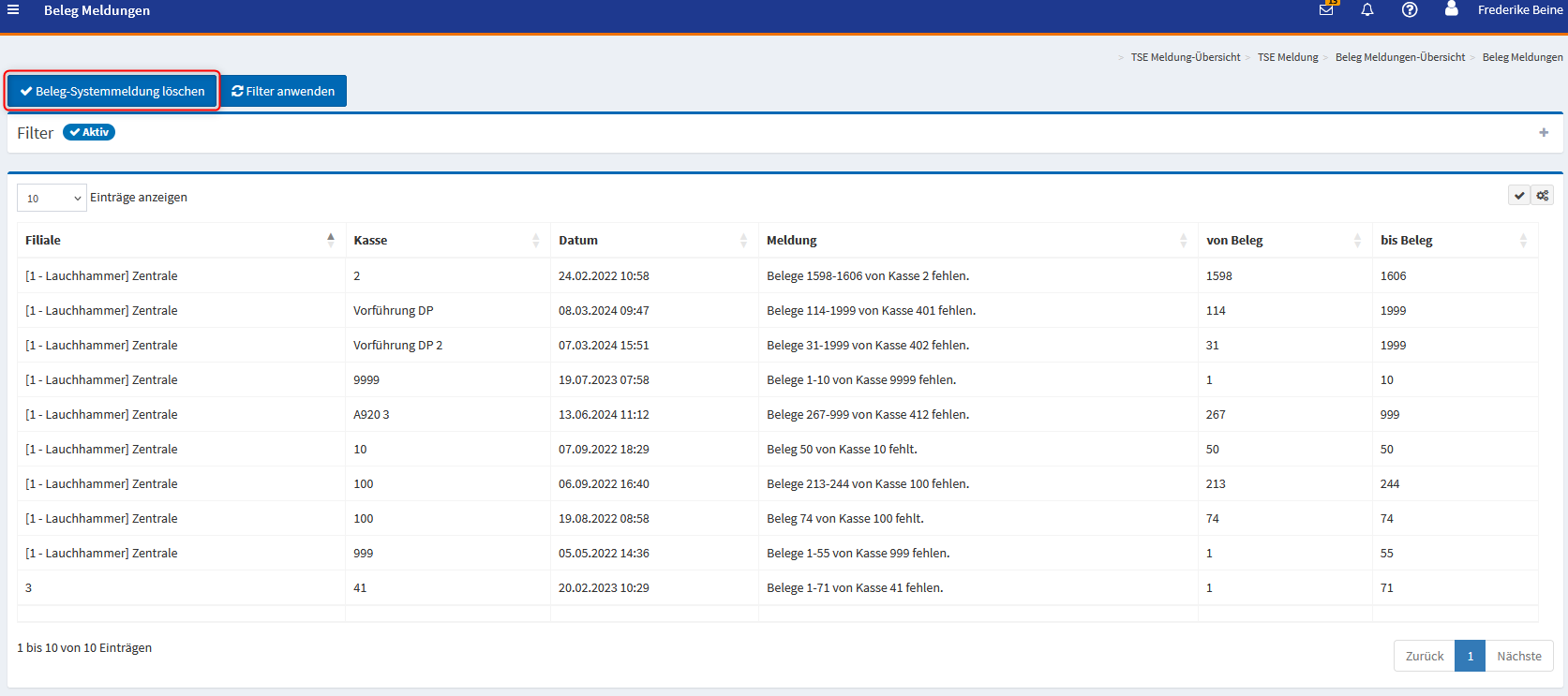This screenshot has width=1568, height=696.
Task: Open the notifications bell
Action: point(1367,10)
